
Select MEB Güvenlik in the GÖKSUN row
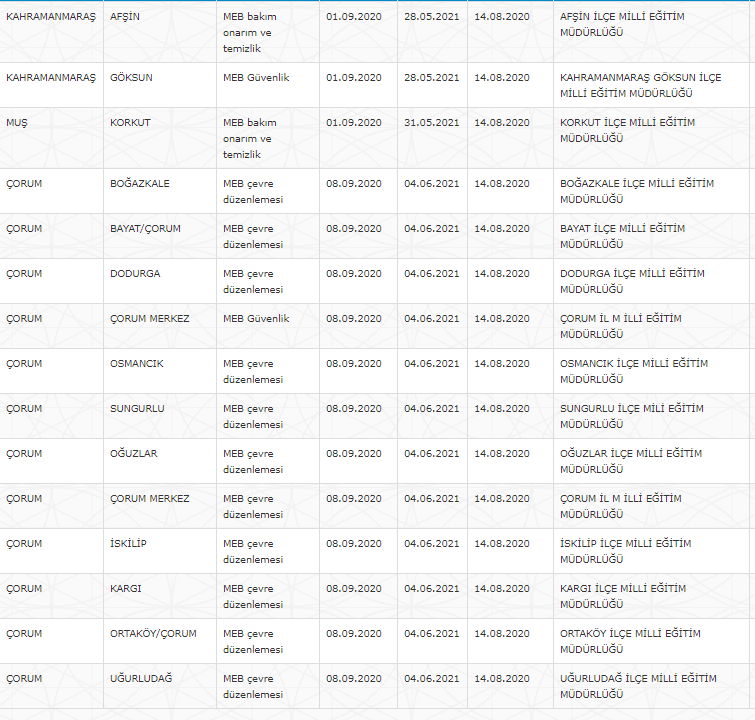coord(256,78)
